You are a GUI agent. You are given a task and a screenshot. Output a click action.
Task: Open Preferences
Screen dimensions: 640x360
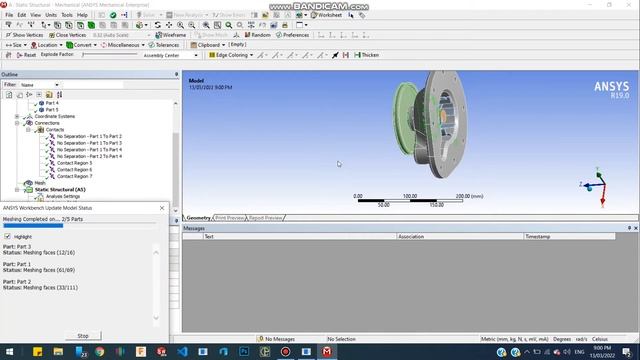[293, 35]
